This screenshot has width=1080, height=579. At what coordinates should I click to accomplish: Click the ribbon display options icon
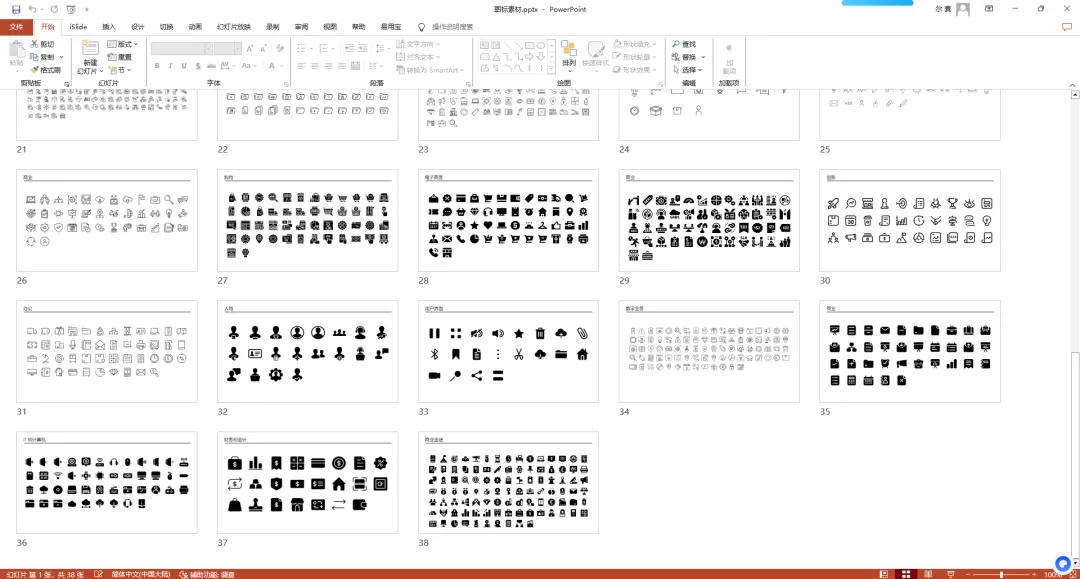click(x=989, y=9)
